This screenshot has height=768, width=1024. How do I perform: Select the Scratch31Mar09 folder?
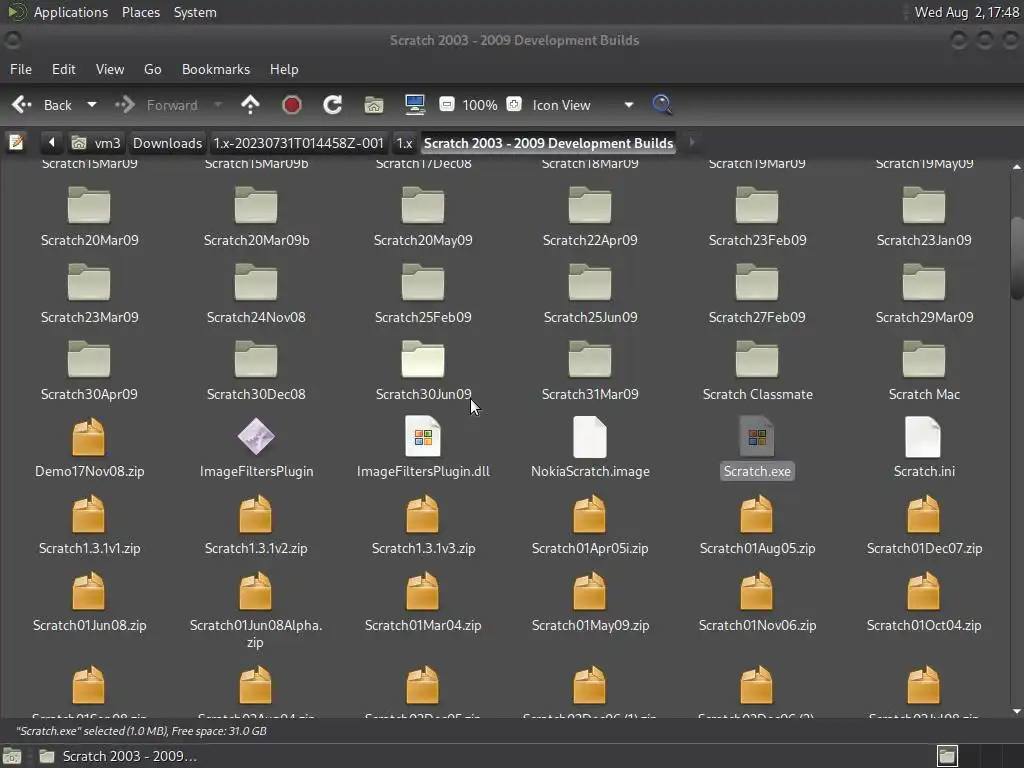(590, 370)
